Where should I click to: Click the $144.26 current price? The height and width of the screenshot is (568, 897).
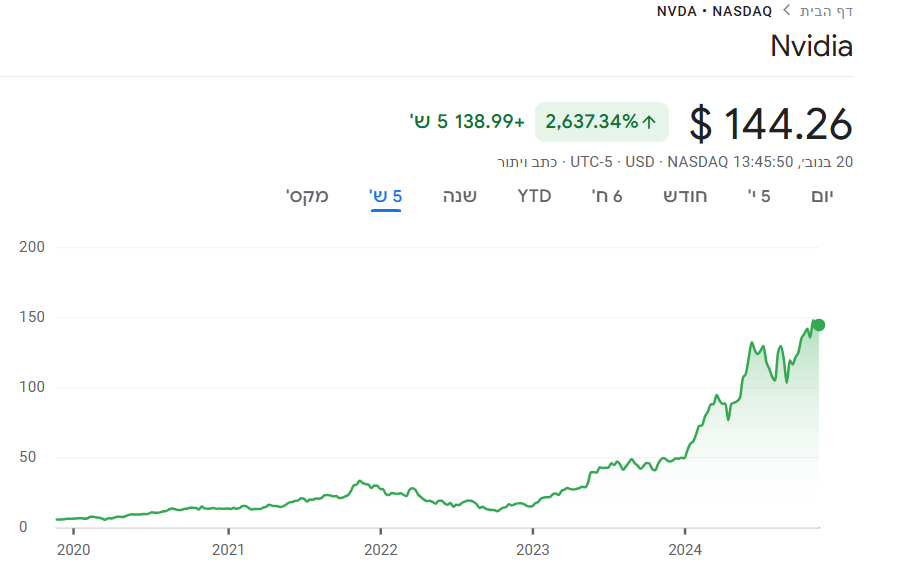[x=771, y=124]
